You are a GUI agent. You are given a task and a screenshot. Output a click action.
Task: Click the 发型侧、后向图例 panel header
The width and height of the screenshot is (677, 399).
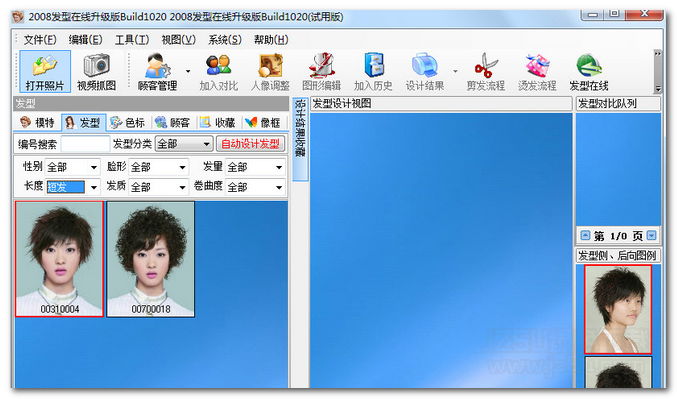click(x=618, y=256)
